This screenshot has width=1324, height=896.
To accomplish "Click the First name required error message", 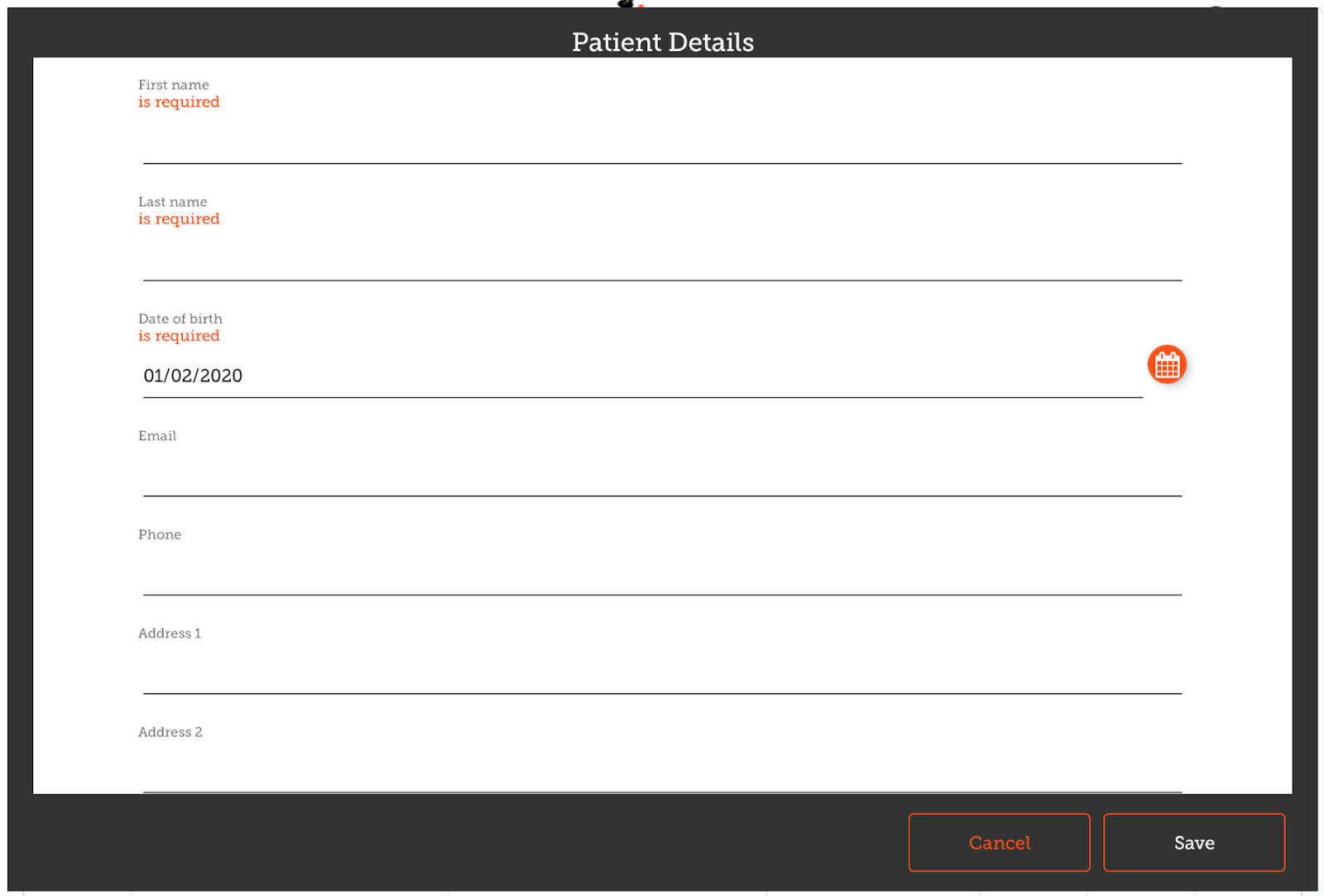I will (x=179, y=102).
